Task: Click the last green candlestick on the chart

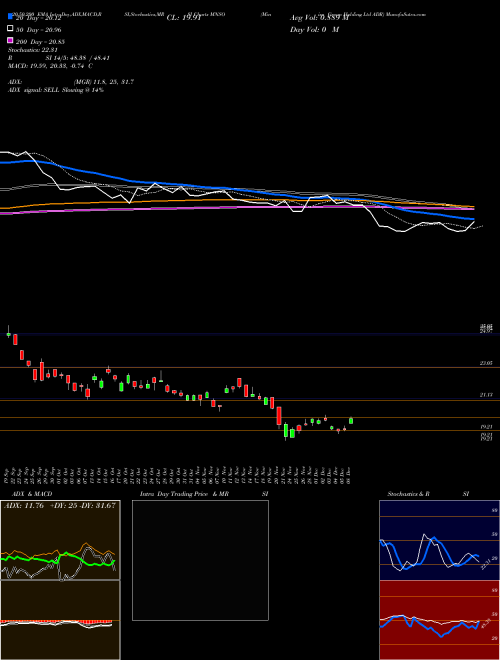Action: (351, 420)
